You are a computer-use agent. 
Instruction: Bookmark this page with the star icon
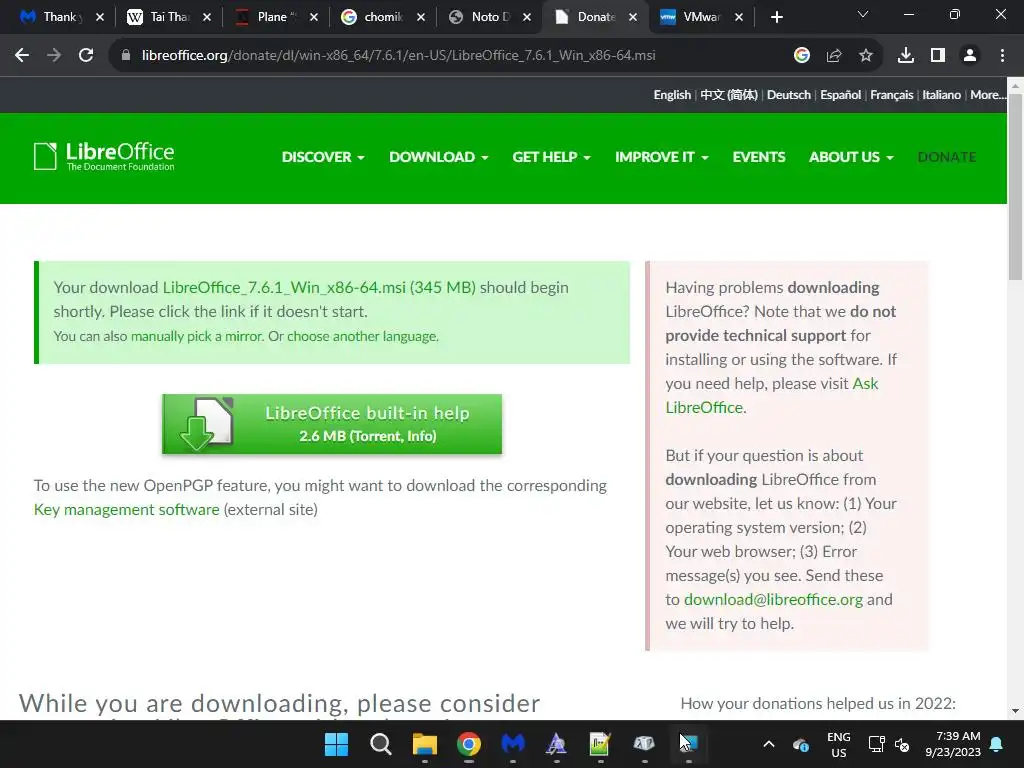pos(866,56)
